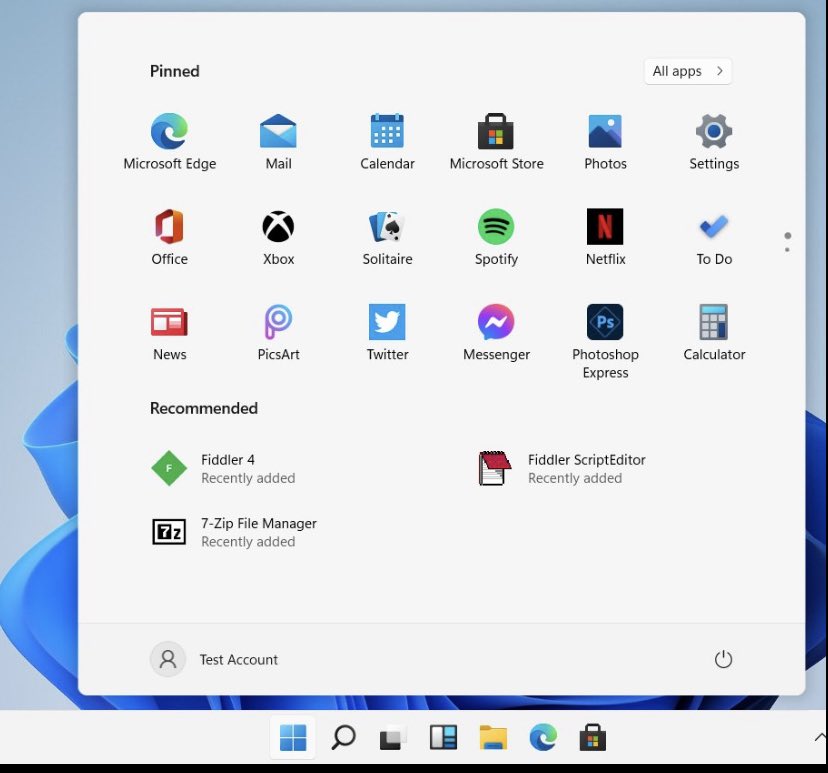The width and height of the screenshot is (828, 773).
Task: Click the All apps button
Action: coord(688,71)
